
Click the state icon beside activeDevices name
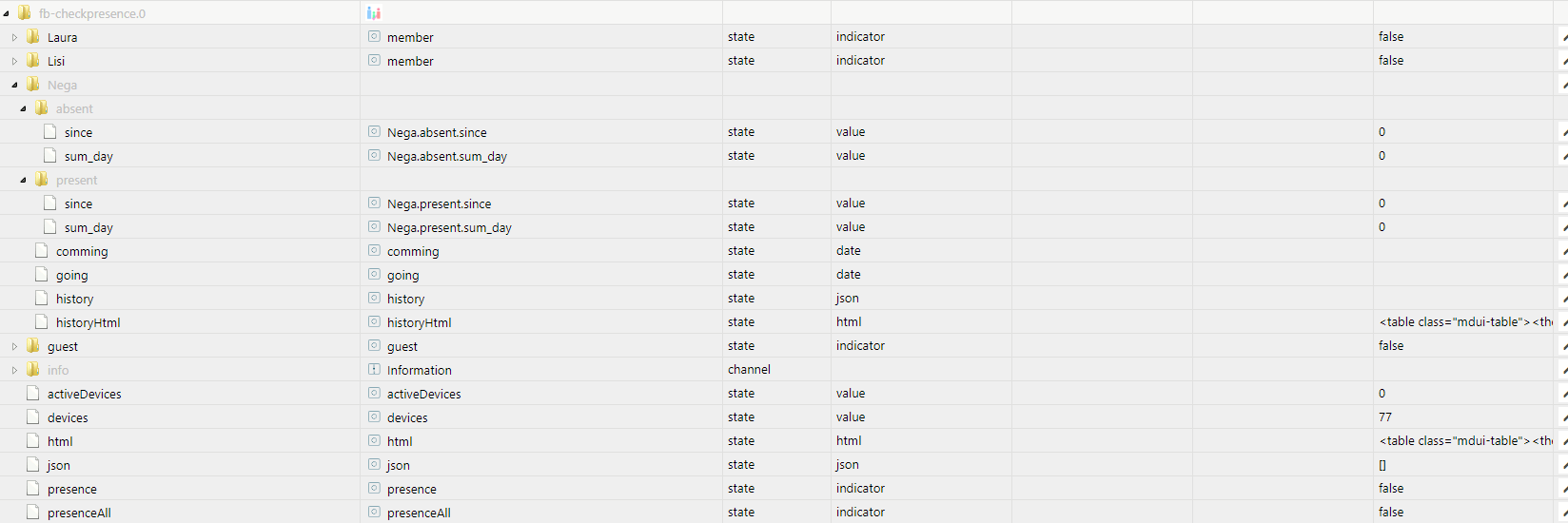tap(374, 394)
